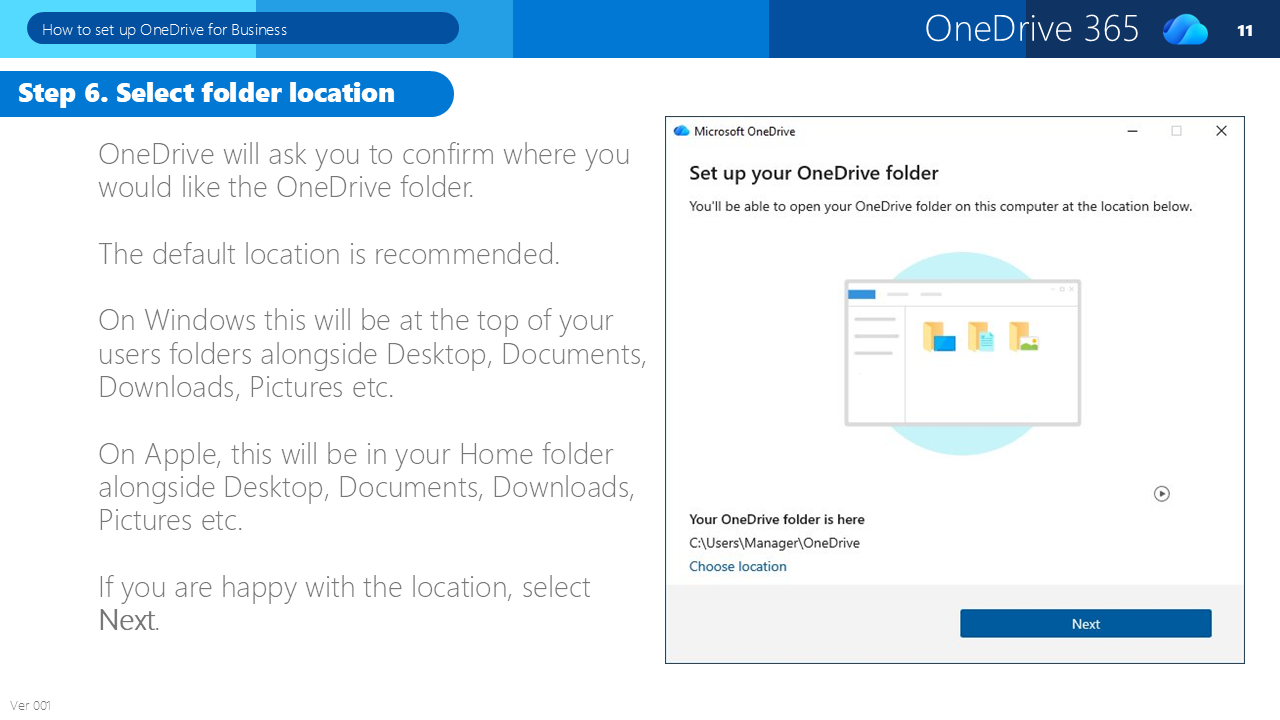Image resolution: width=1280 pixels, height=720 pixels.
Task: Play the folder setup animation with the circular play icon
Action: point(1161,493)
